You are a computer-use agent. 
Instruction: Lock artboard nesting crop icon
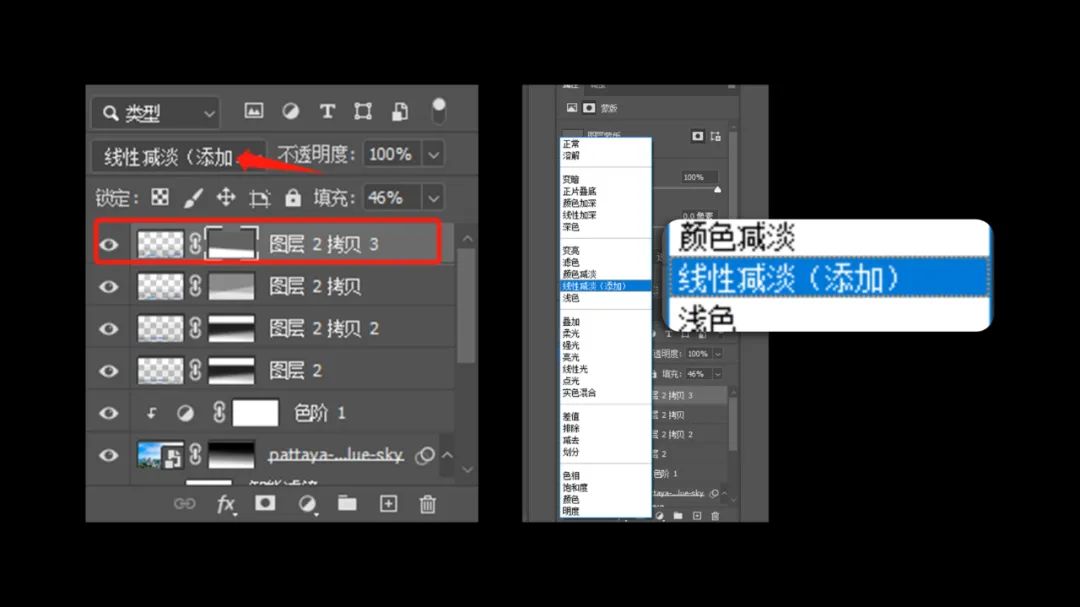click(260, 198)
